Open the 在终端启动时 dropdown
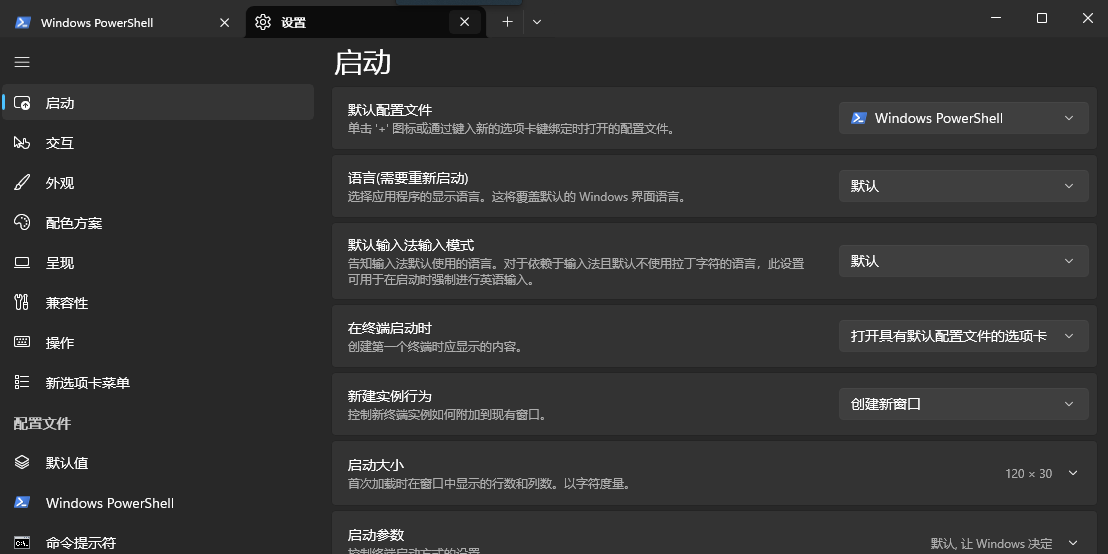1108x554 pixels. point(964,336)
